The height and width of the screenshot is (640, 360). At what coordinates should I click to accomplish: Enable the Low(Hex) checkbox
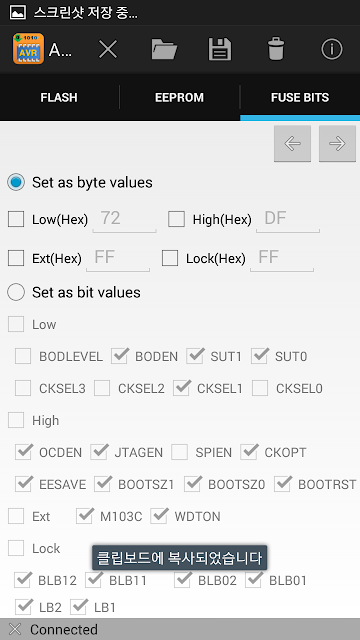[16, 220]
